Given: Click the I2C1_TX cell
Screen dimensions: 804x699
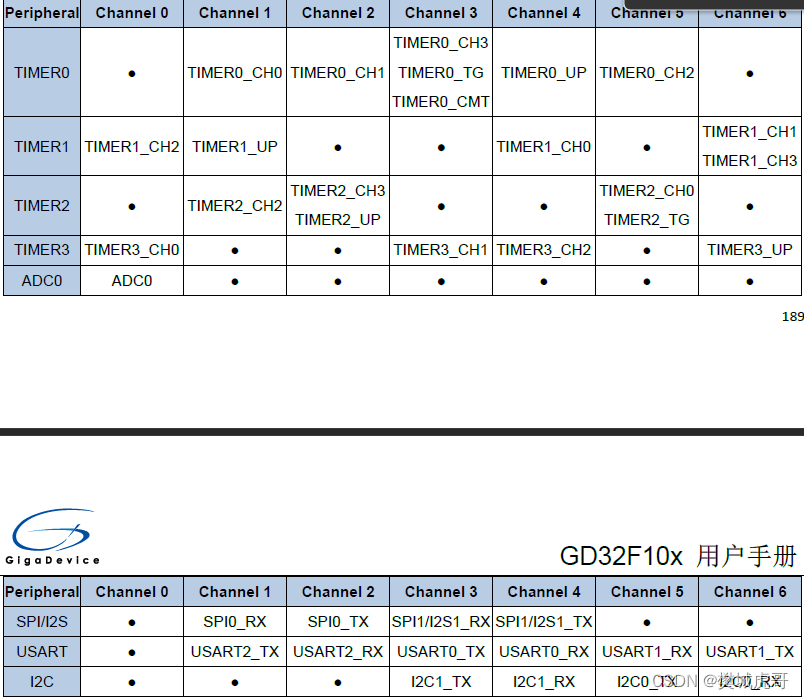Looking at the screenshot, I should 440,681.
